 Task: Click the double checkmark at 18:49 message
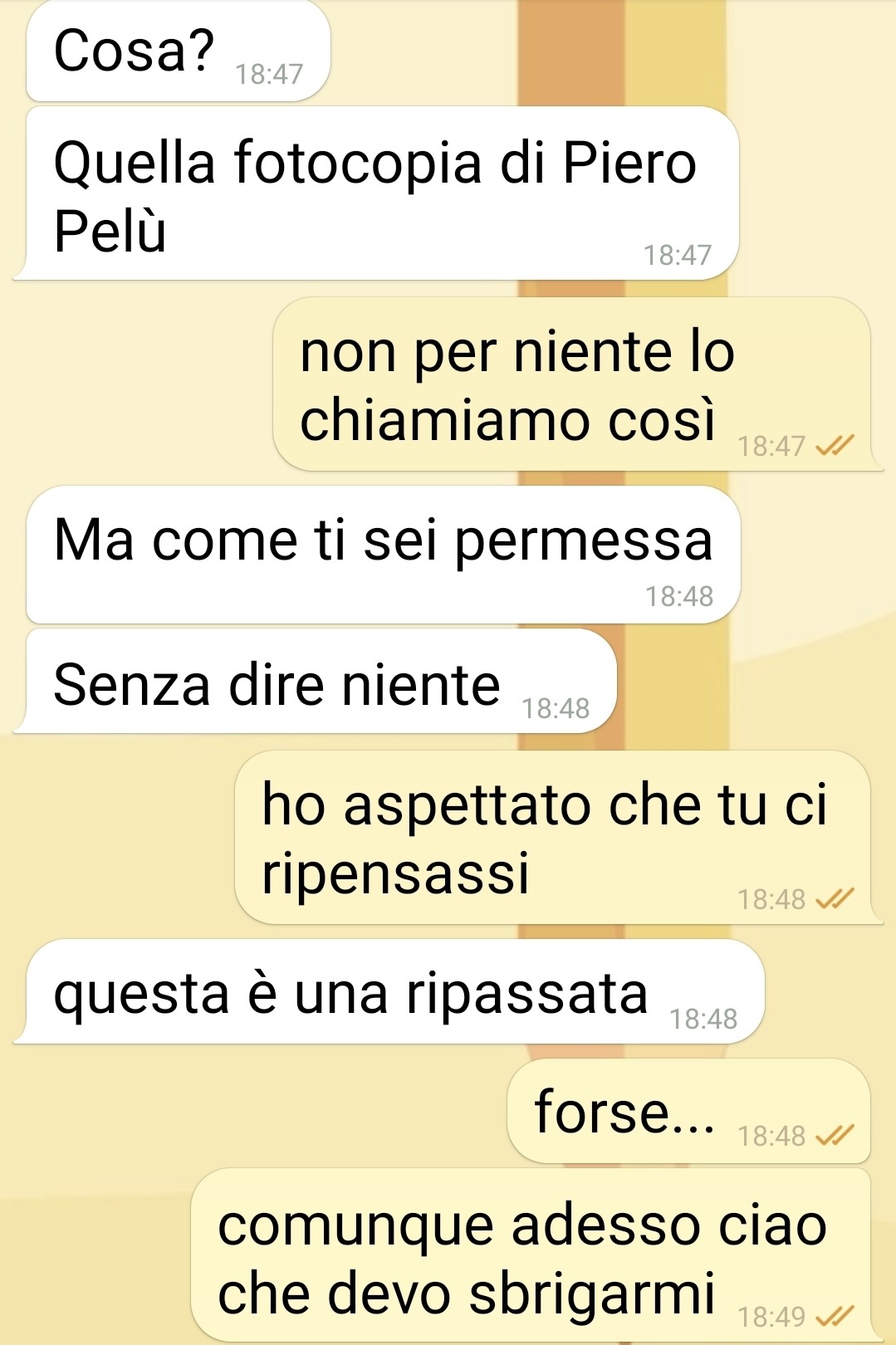(x=835, y=1316)
